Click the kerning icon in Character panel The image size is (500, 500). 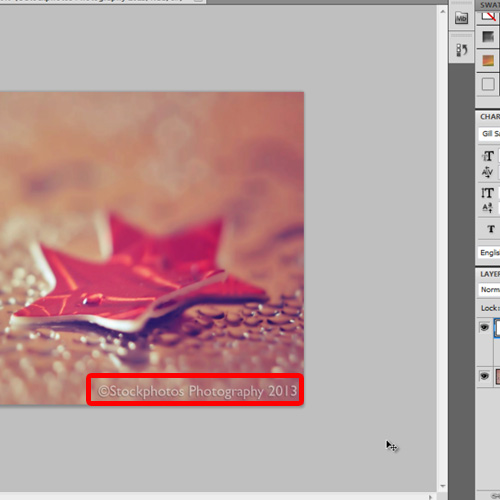[487, 172]
